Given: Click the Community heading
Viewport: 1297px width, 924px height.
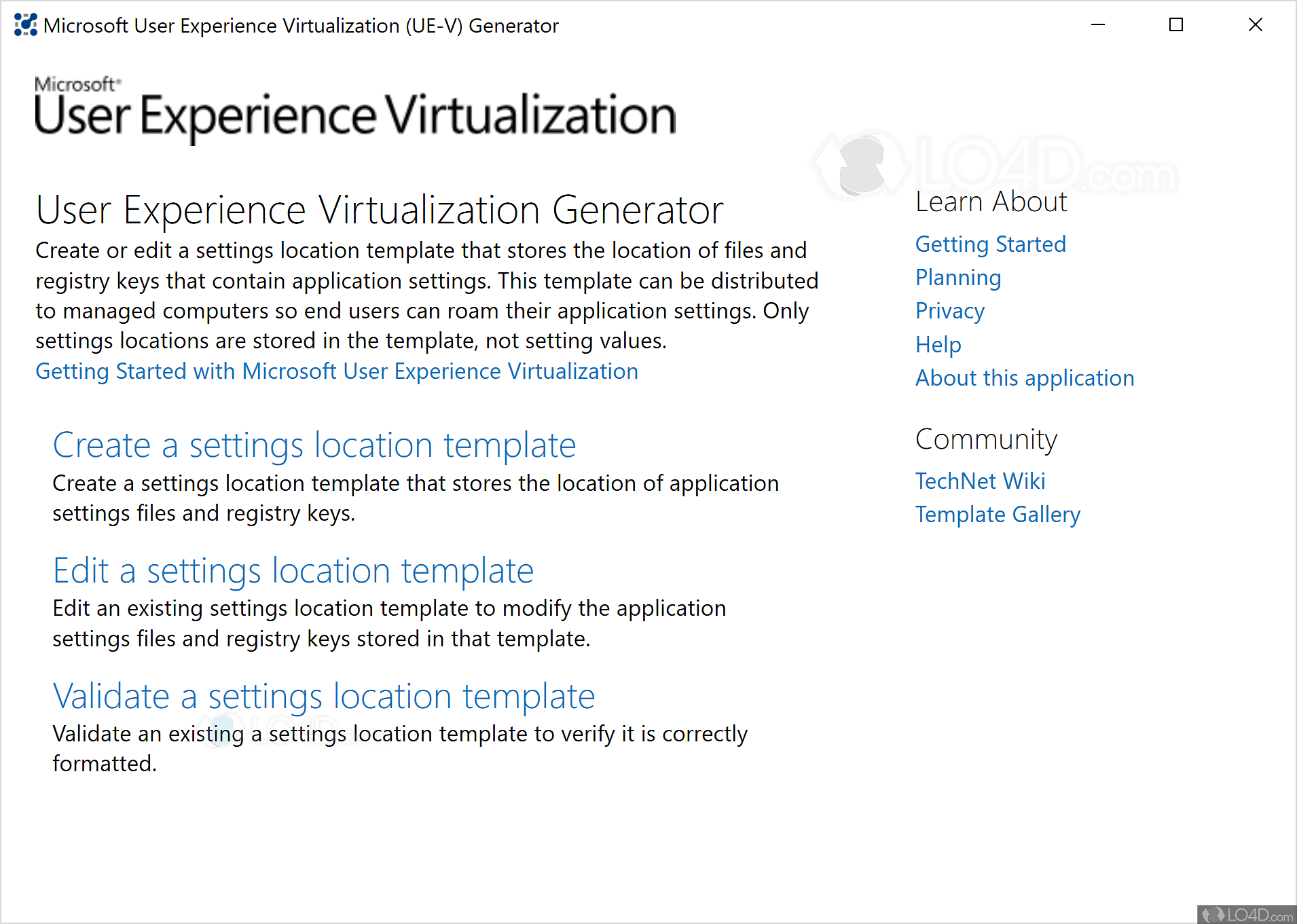Looking at the screenshot, I should [987, 440].
